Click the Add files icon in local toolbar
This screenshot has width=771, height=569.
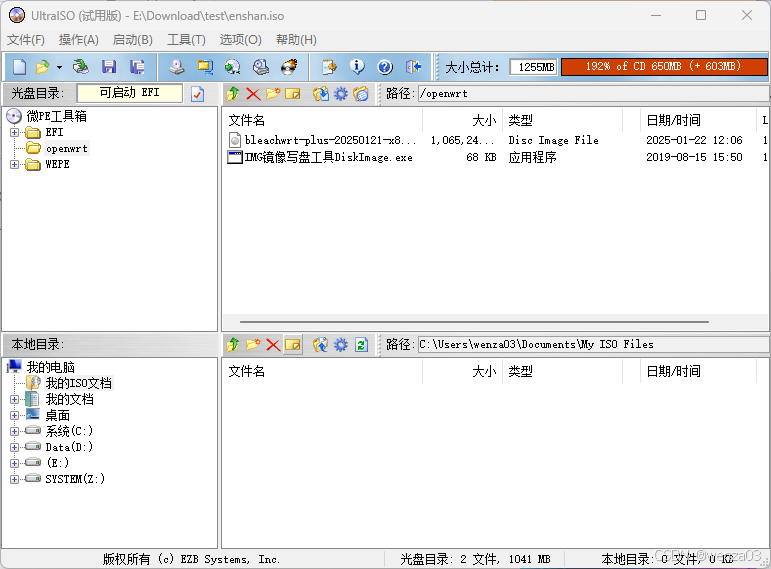point(321,345)
